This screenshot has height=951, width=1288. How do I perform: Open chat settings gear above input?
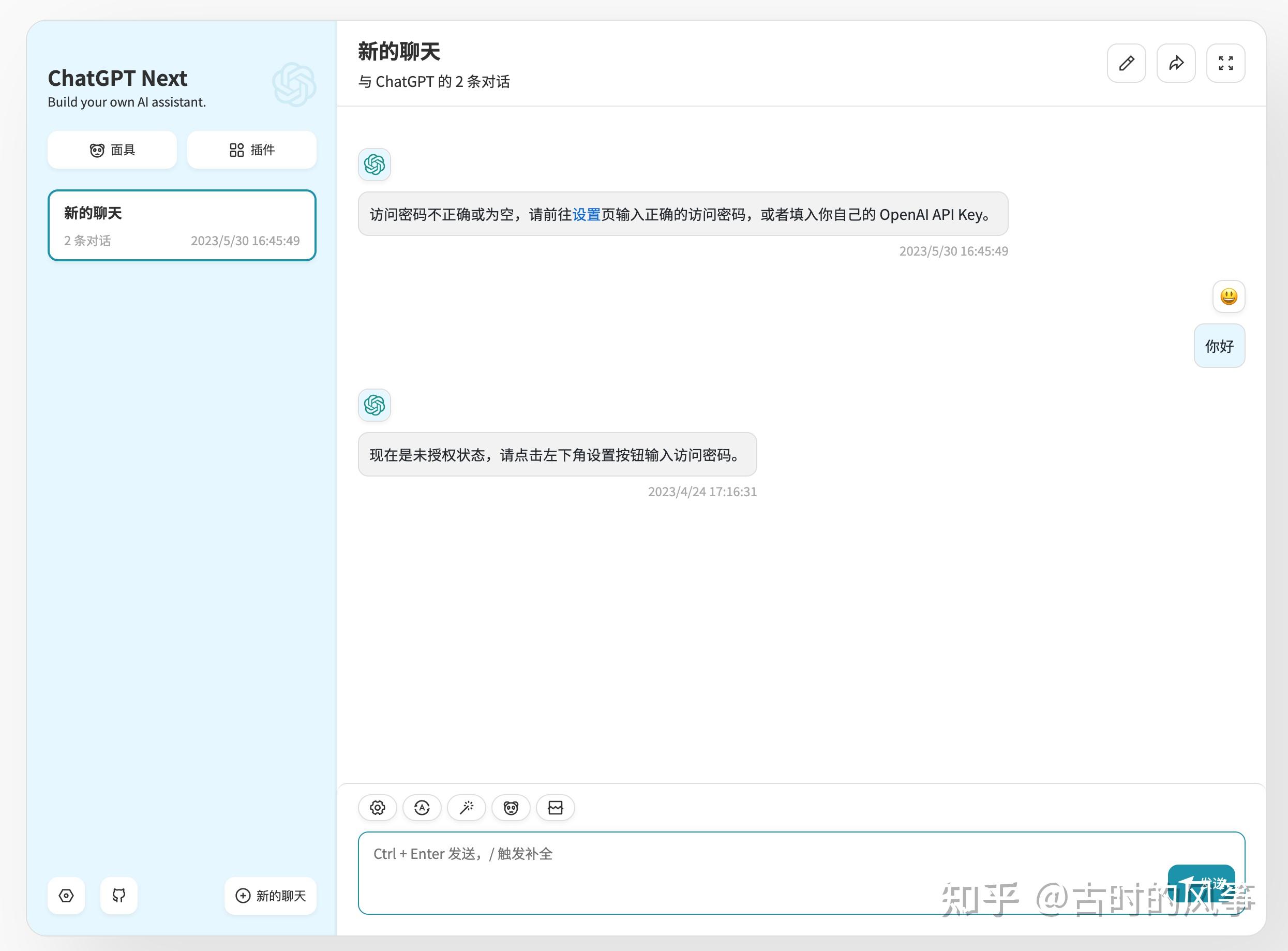(x=378, y=808)
